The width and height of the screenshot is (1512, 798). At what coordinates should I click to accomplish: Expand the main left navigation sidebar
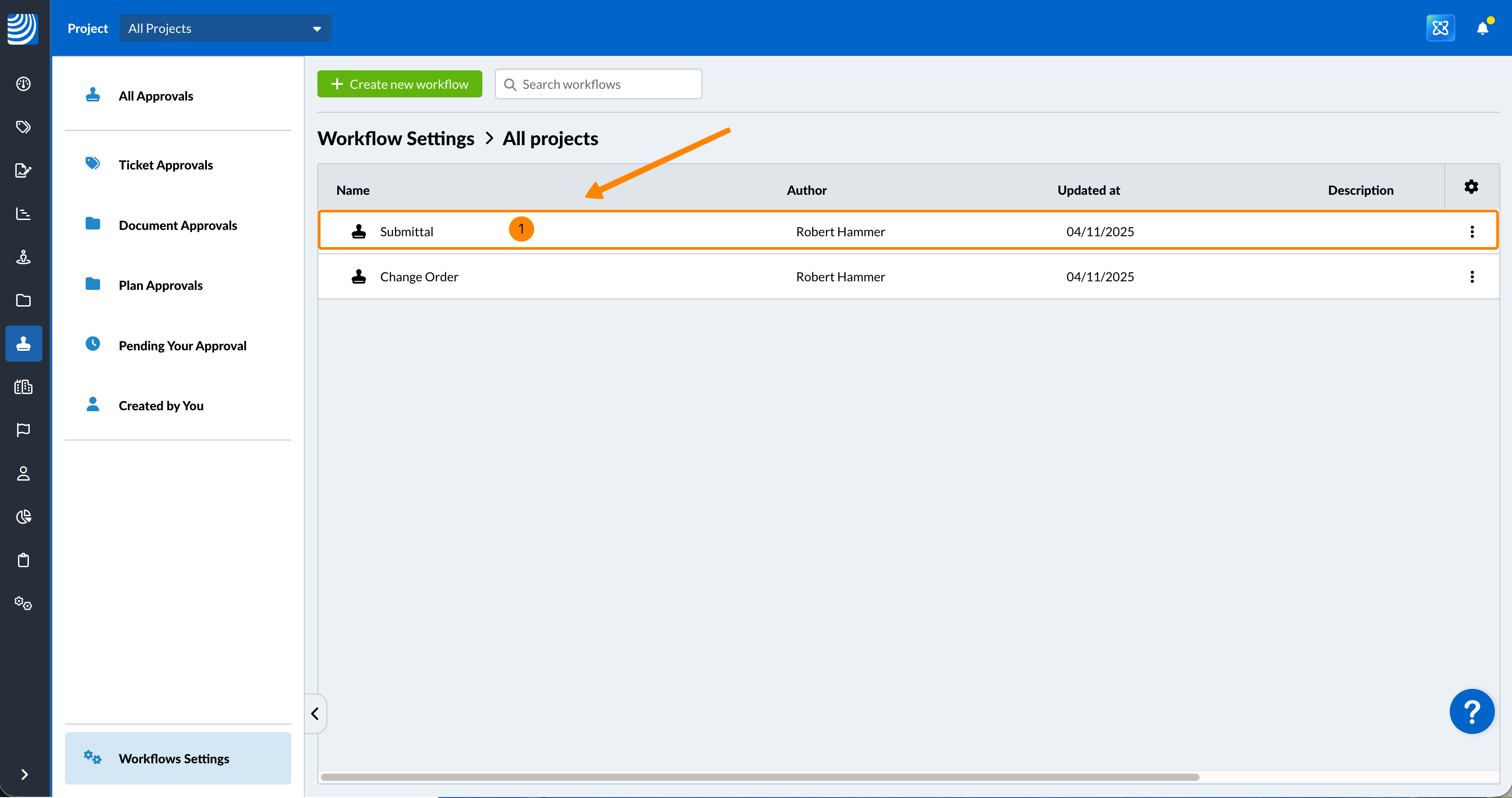pyautogui.click(x=24, y=775)
